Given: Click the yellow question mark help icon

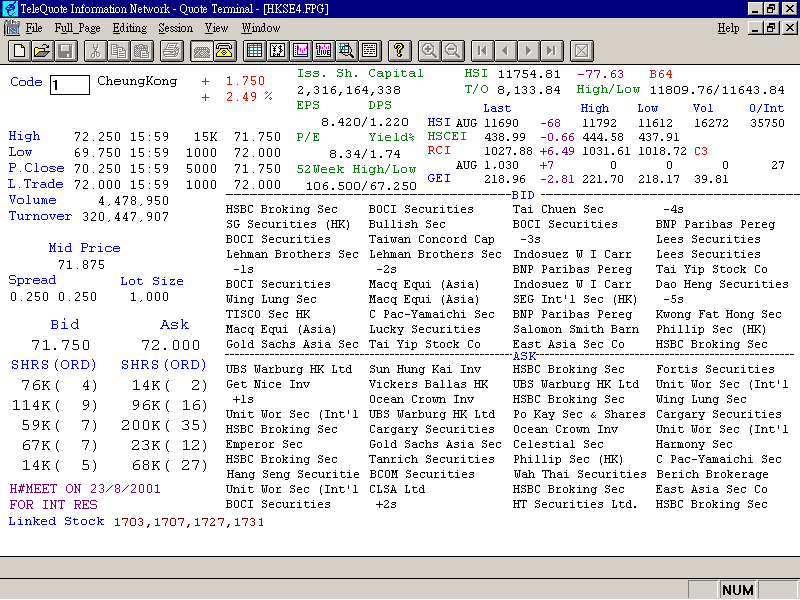Looking at the screenshot, I should (x=399, y=51).
